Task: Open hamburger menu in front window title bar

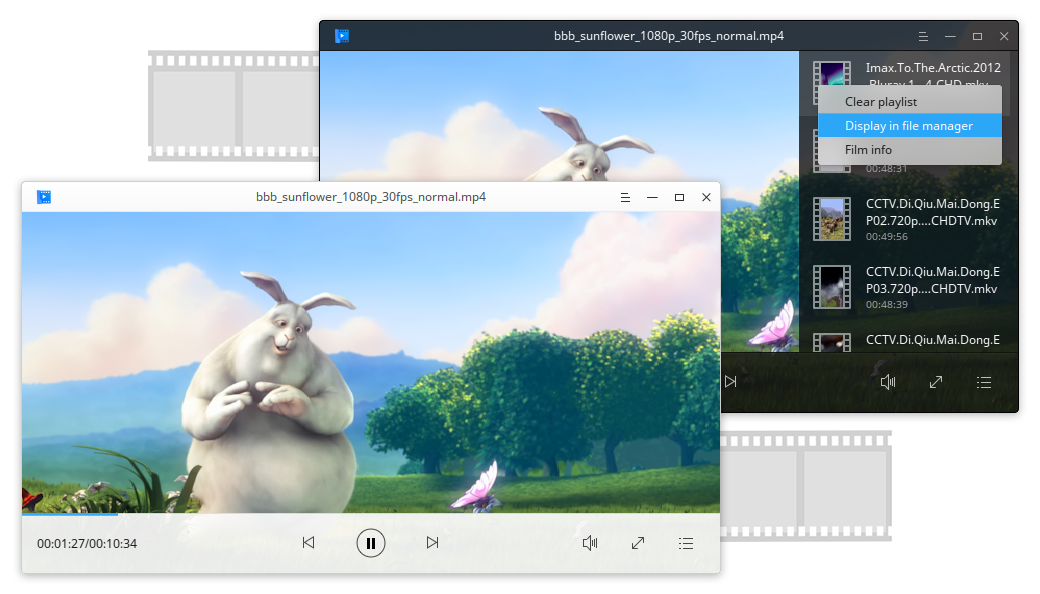Action: pos(625,198)
